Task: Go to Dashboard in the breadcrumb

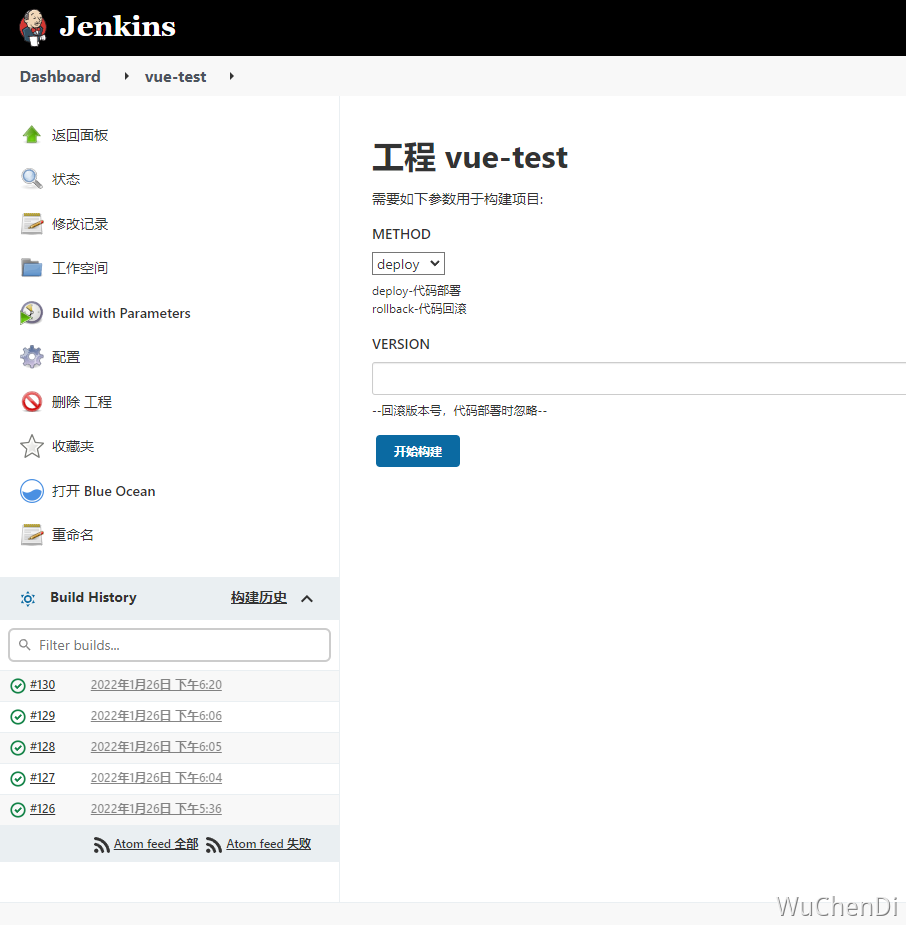Action: click(x=60, y=77)
